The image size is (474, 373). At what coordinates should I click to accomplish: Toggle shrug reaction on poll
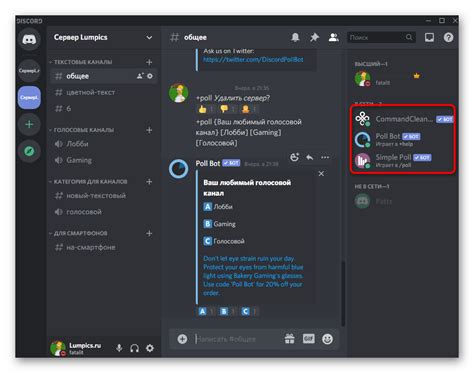(x=249, y=109)
